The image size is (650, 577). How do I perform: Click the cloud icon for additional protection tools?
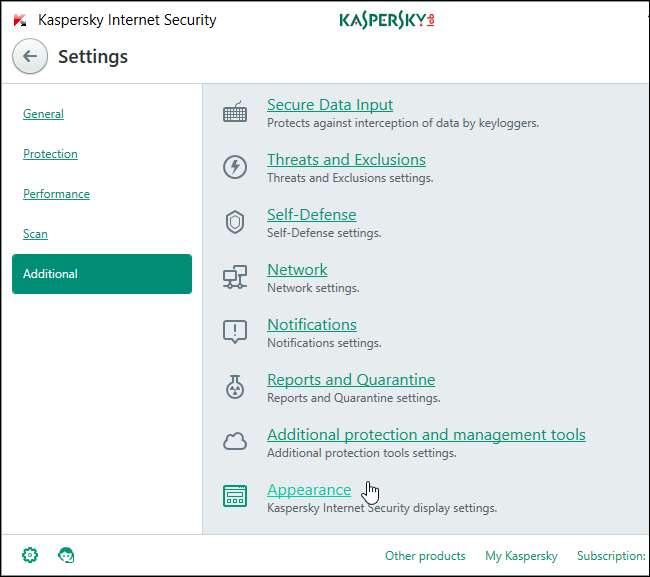(235, 441)
